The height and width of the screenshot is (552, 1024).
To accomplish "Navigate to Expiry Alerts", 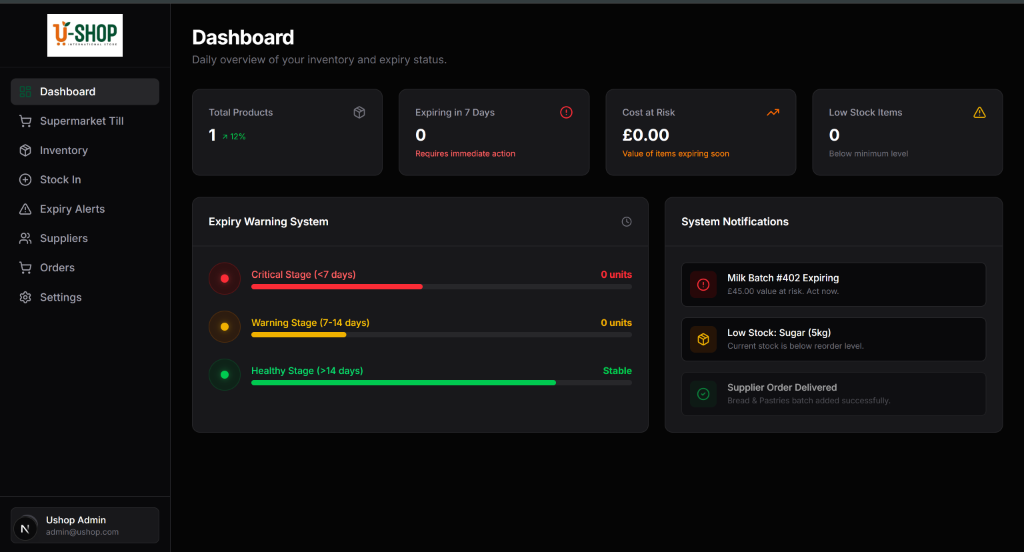I will click(72, 209).
